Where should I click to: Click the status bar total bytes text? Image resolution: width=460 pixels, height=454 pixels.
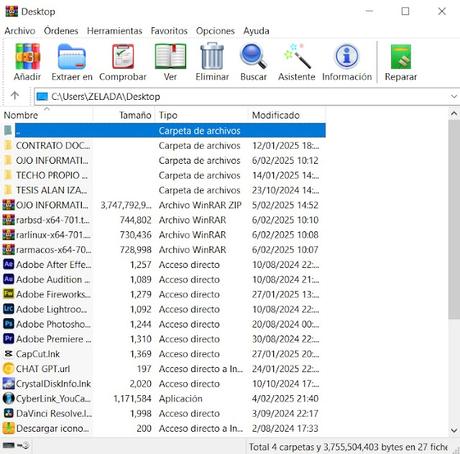click(348, 447)
